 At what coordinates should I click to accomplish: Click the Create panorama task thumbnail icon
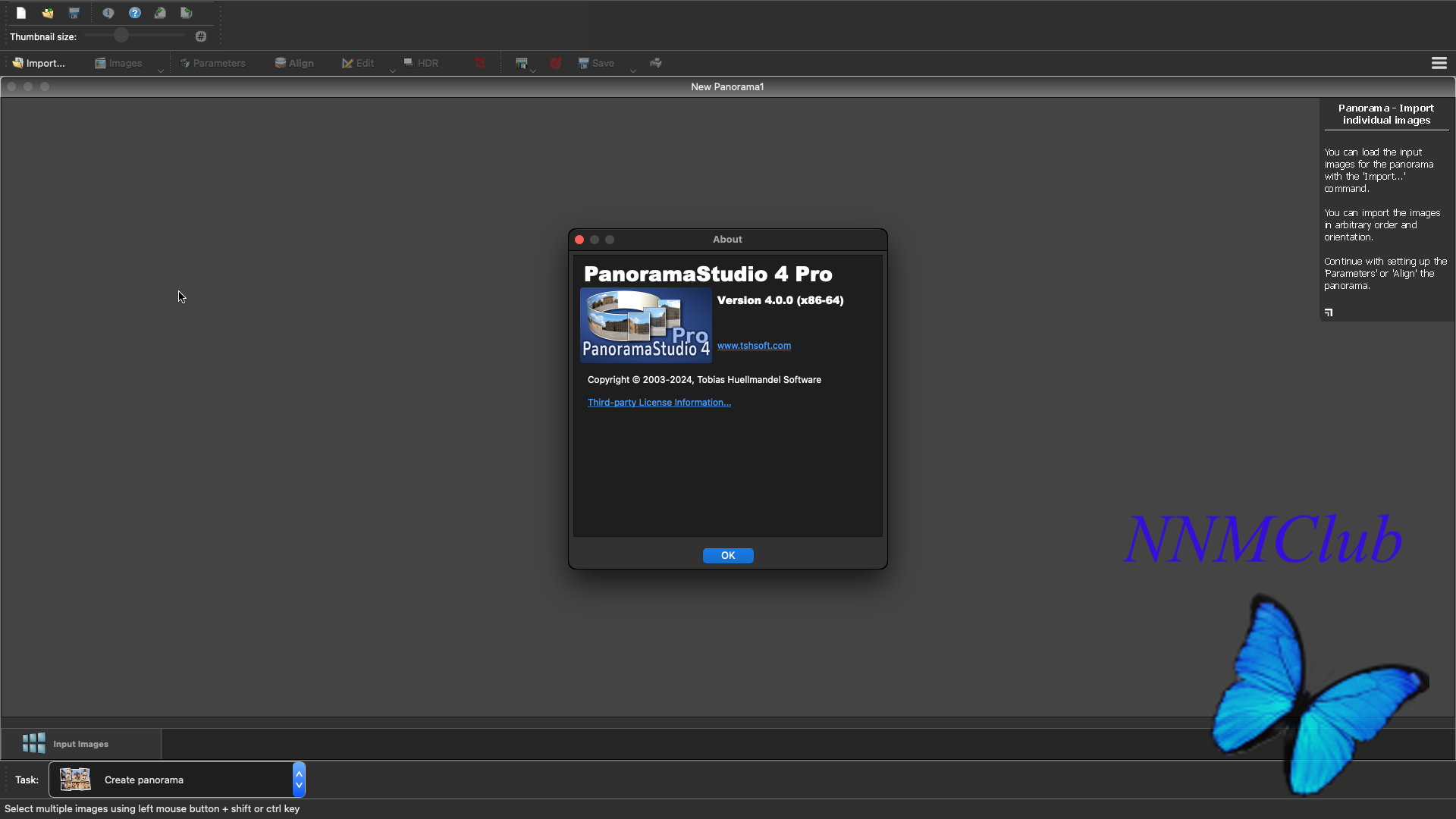coord(75,780)
